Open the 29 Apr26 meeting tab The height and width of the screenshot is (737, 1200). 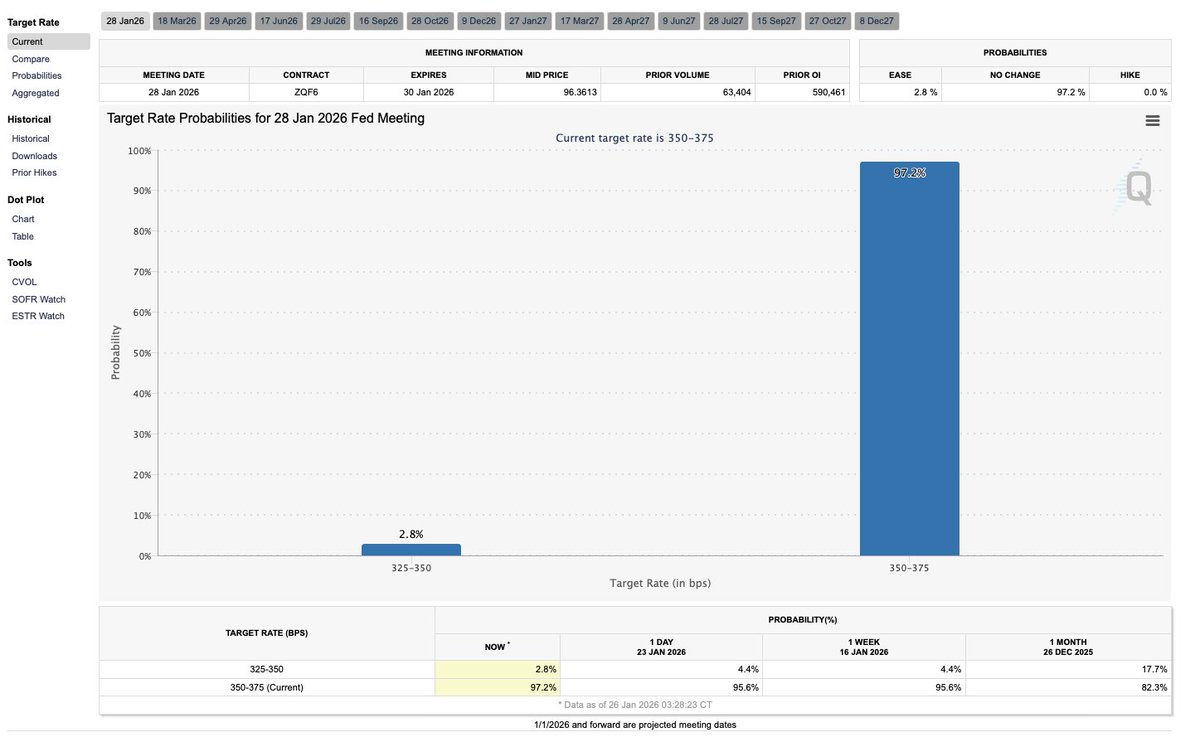(227, 20)
